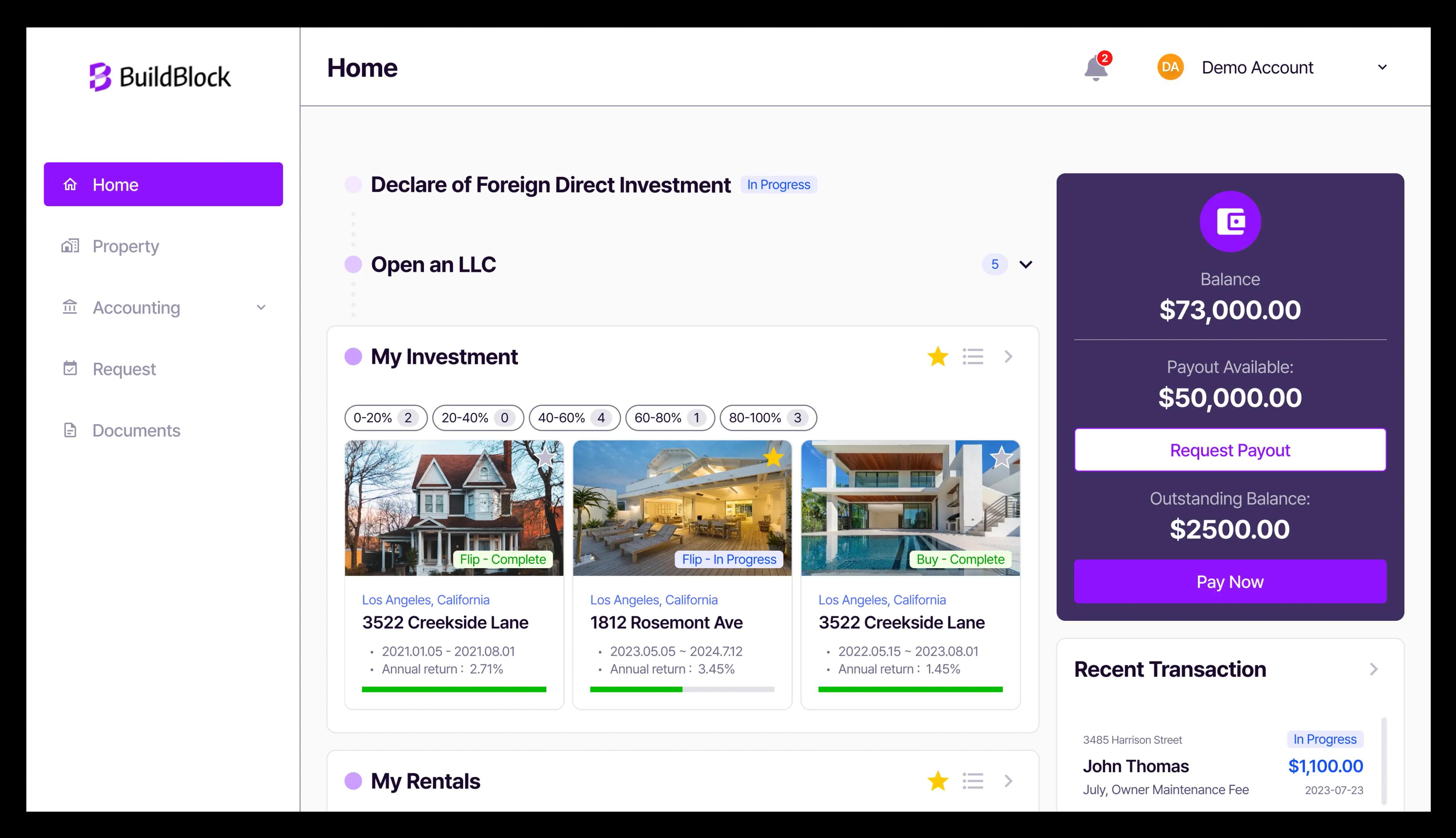Click Annual return 2.71% text

(442, 669)
